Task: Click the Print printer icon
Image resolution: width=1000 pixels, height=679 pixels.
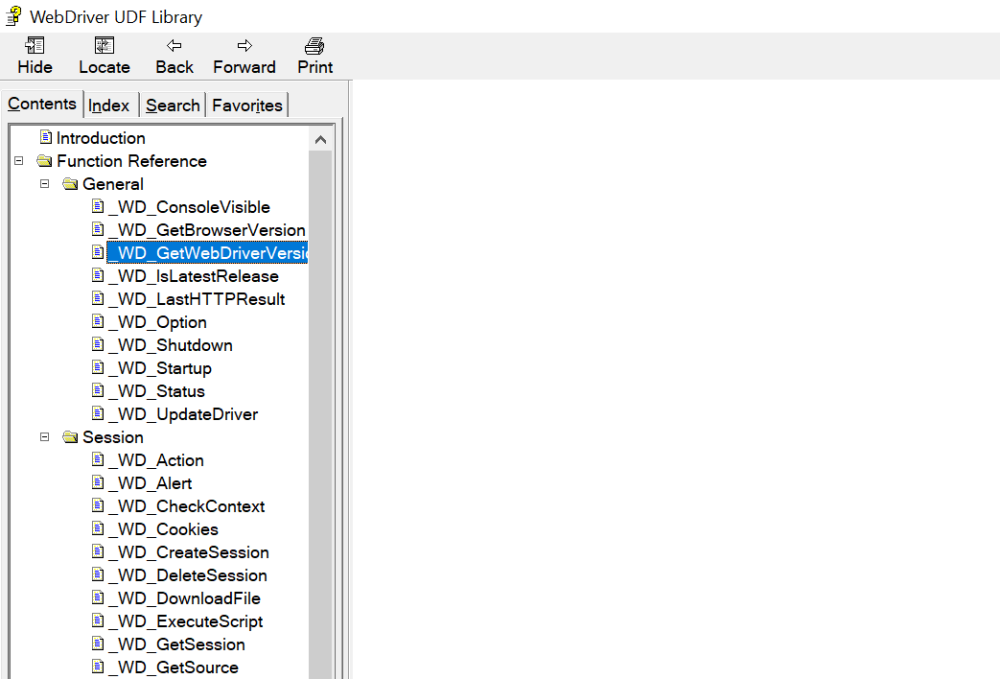Action: tap(314, 45)
